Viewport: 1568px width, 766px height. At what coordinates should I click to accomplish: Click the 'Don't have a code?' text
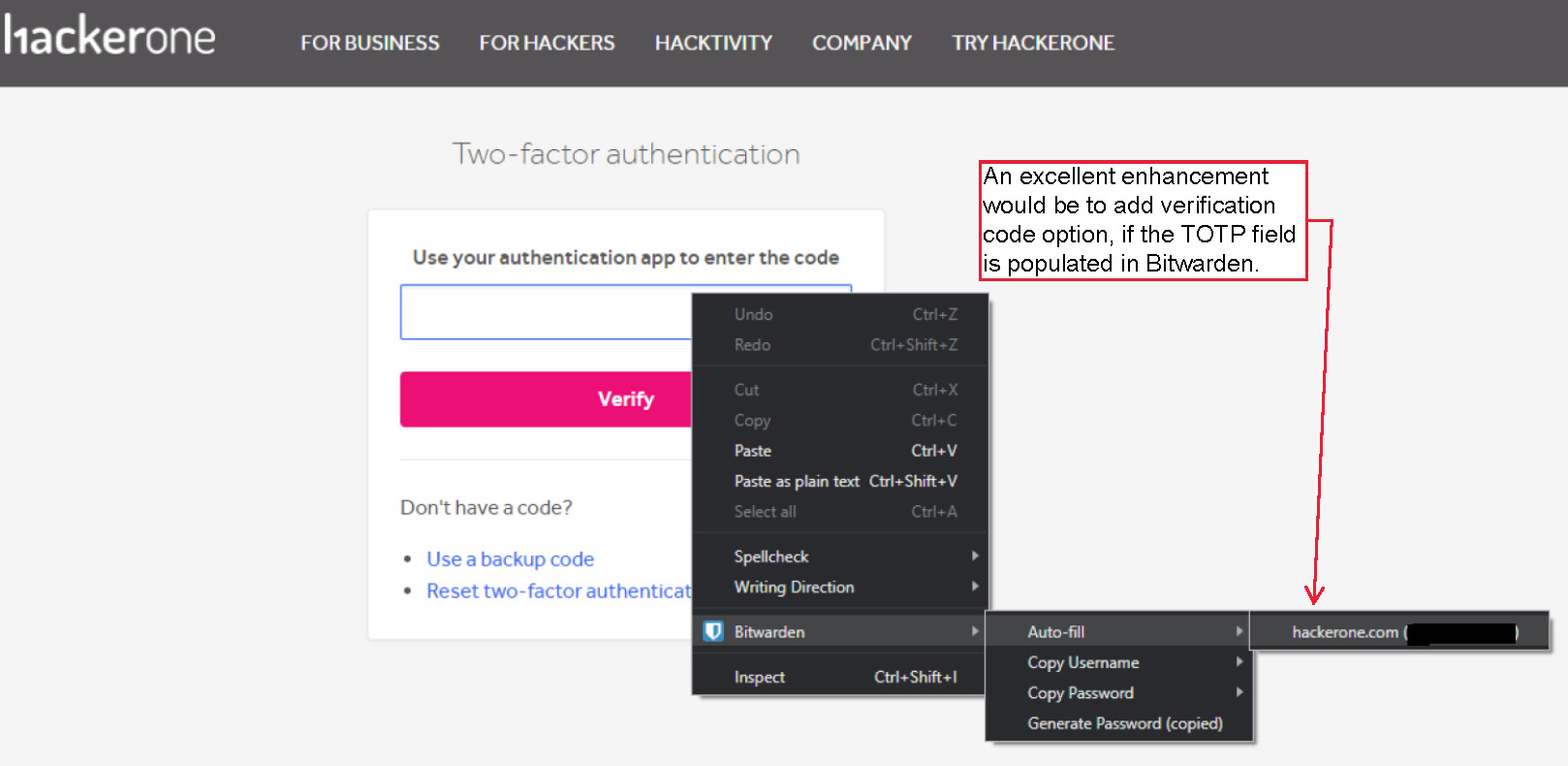pyautogui.click(x=486, y=508)
